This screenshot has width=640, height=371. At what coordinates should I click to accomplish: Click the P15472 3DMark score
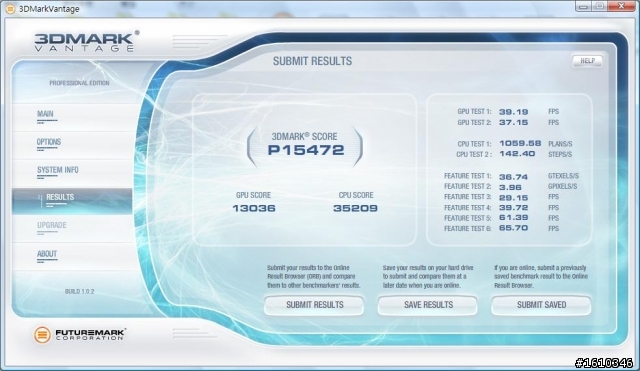coord(306,150)
